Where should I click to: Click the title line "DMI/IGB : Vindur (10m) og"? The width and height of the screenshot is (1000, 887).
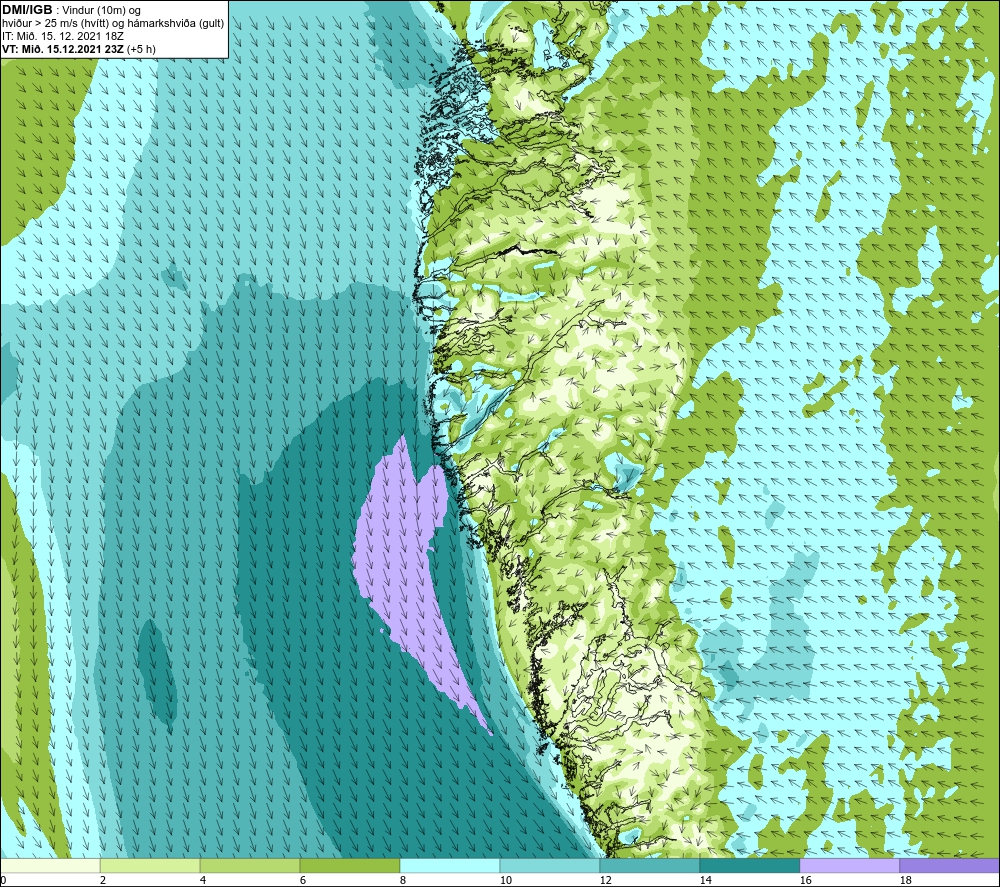[71, 10]
